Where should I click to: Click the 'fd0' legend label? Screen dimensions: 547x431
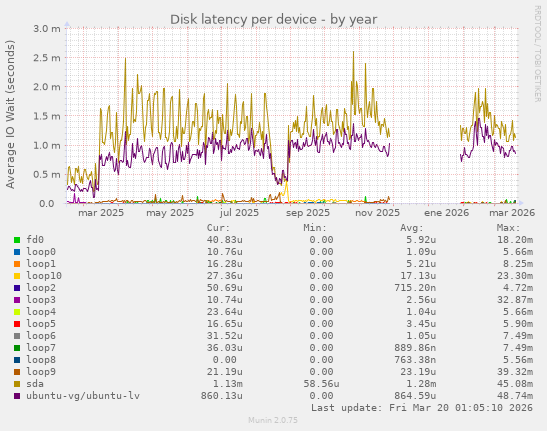[35, 240]
